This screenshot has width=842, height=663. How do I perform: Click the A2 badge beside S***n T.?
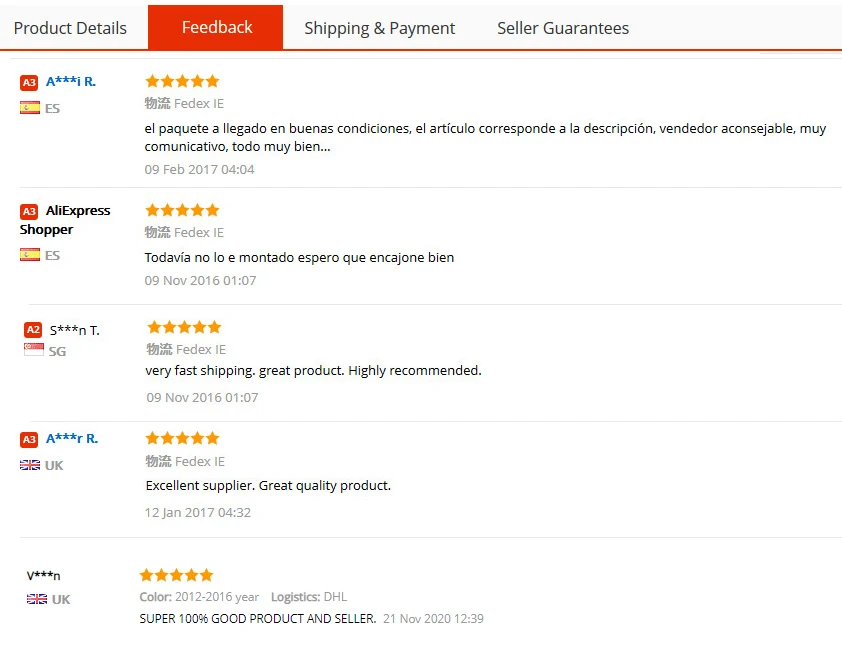33,330
